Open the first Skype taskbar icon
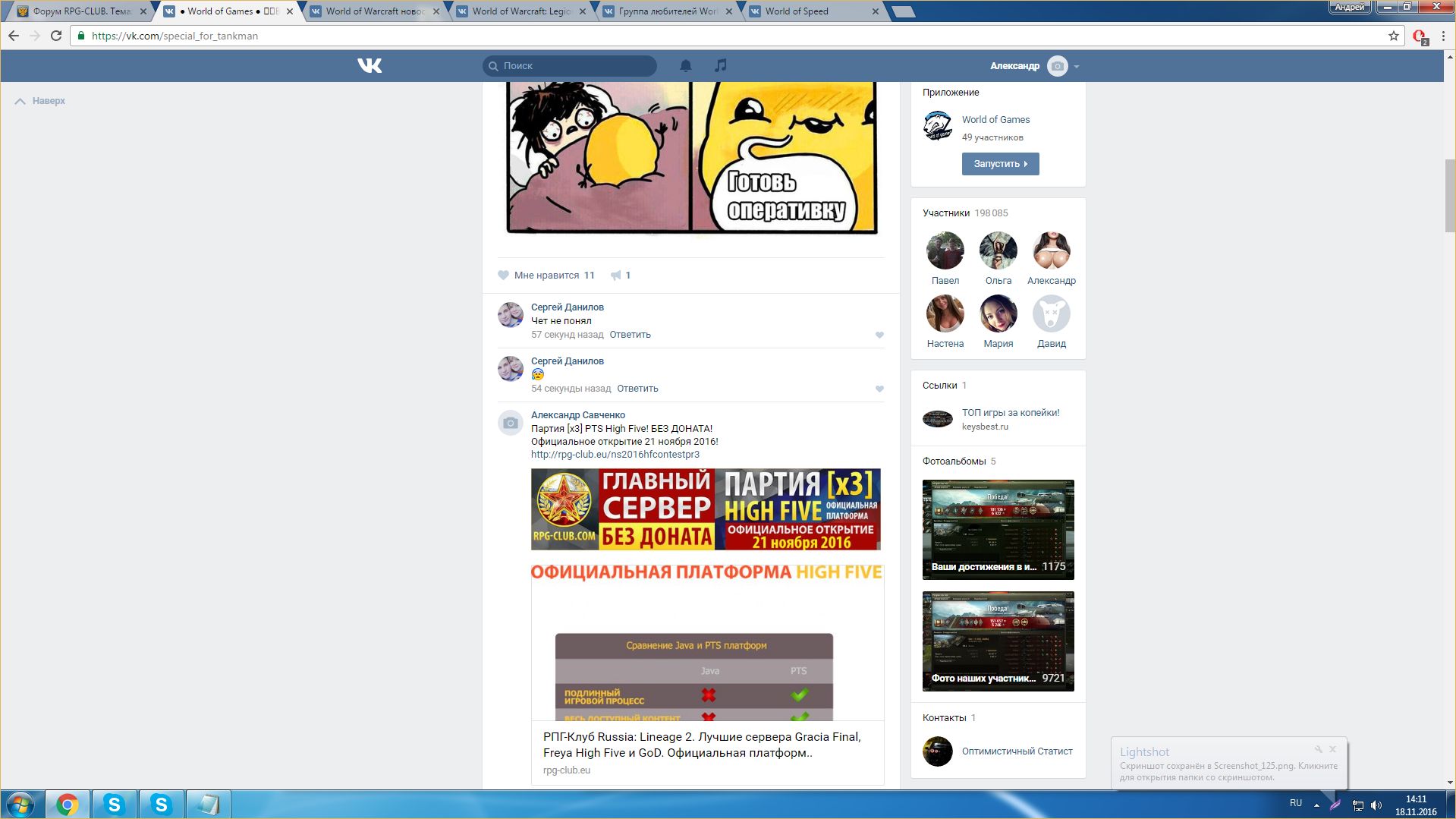 (x=114, y=805)
